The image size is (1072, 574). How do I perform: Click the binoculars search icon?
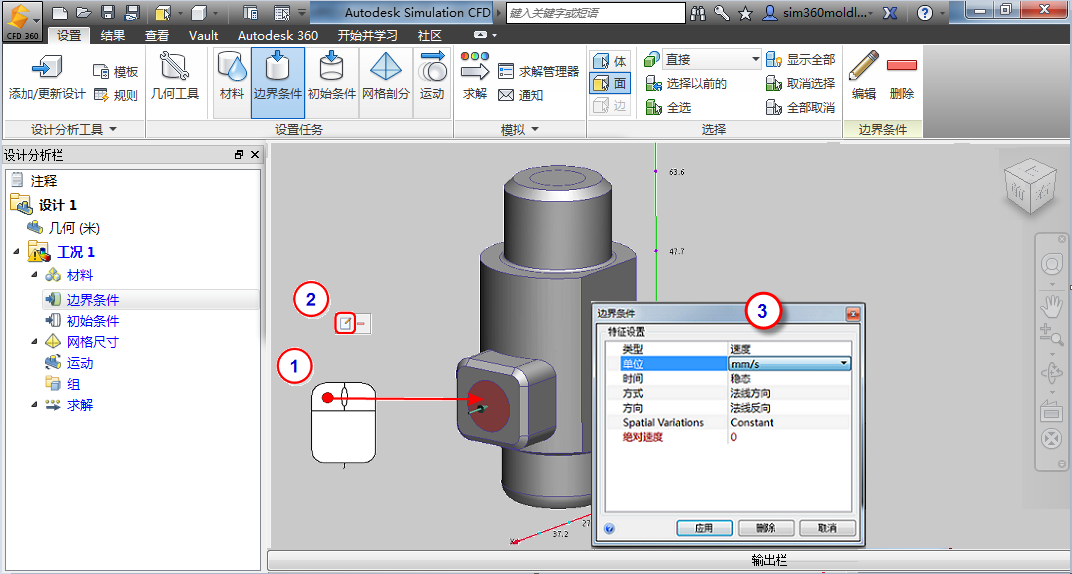pyautogui.click(x=698, y=13)
